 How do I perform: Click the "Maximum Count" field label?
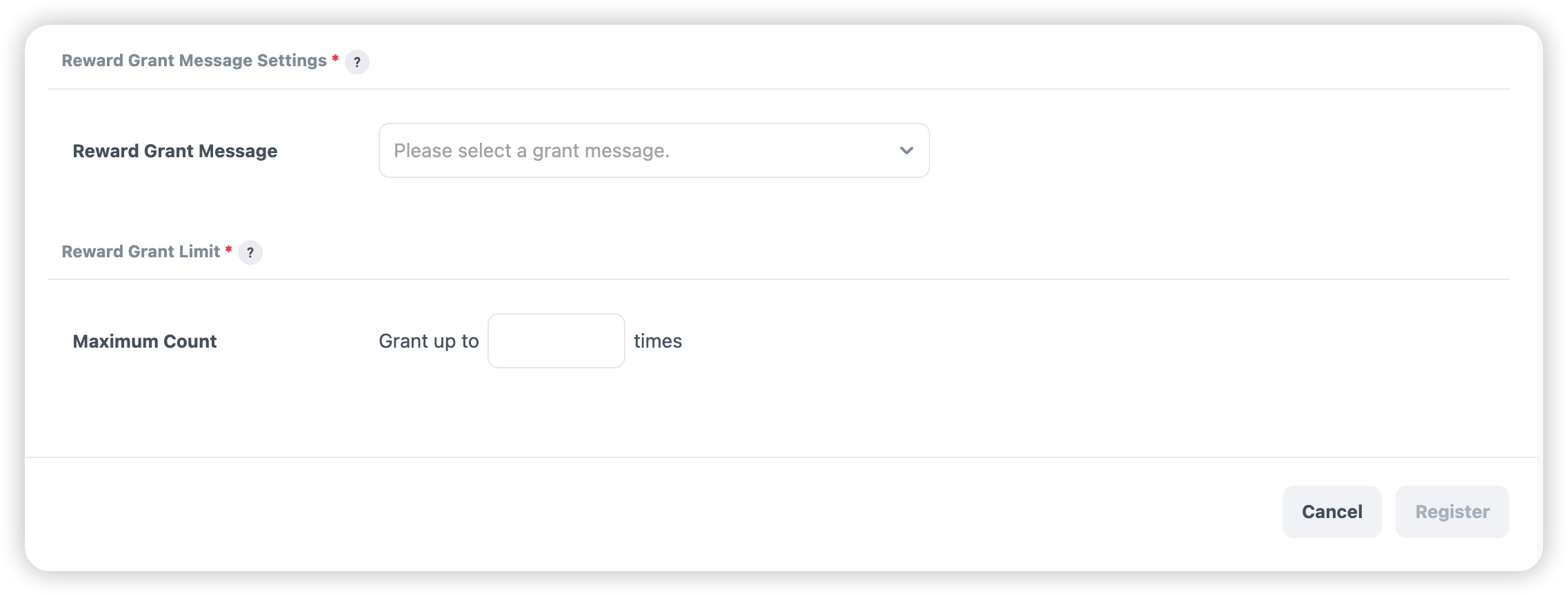(x=145, y=341)
